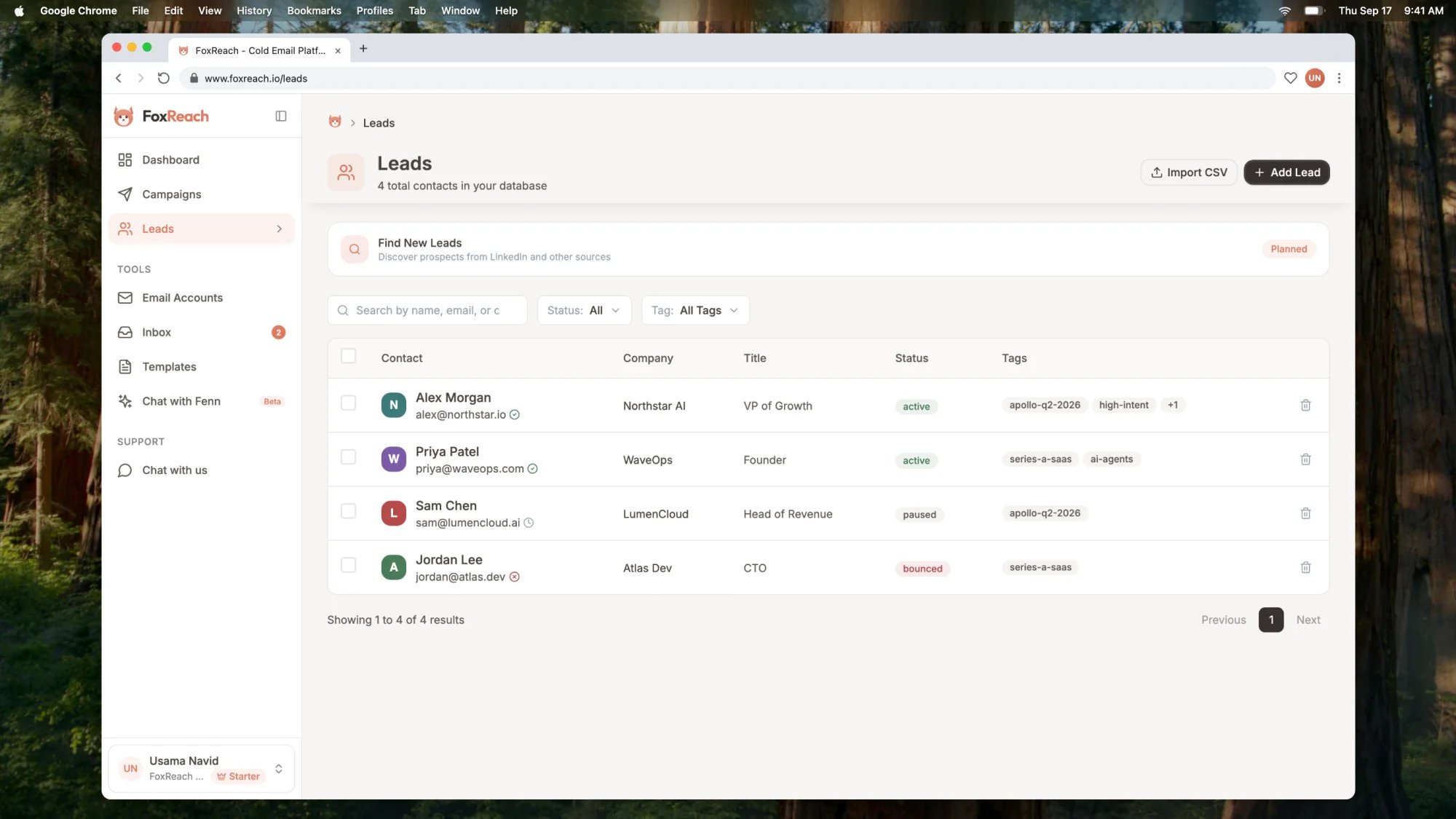Click the pending clock icon beside sam@lumencloud.ai
This screenshot has height=819, width=1456.
(529, 523)
